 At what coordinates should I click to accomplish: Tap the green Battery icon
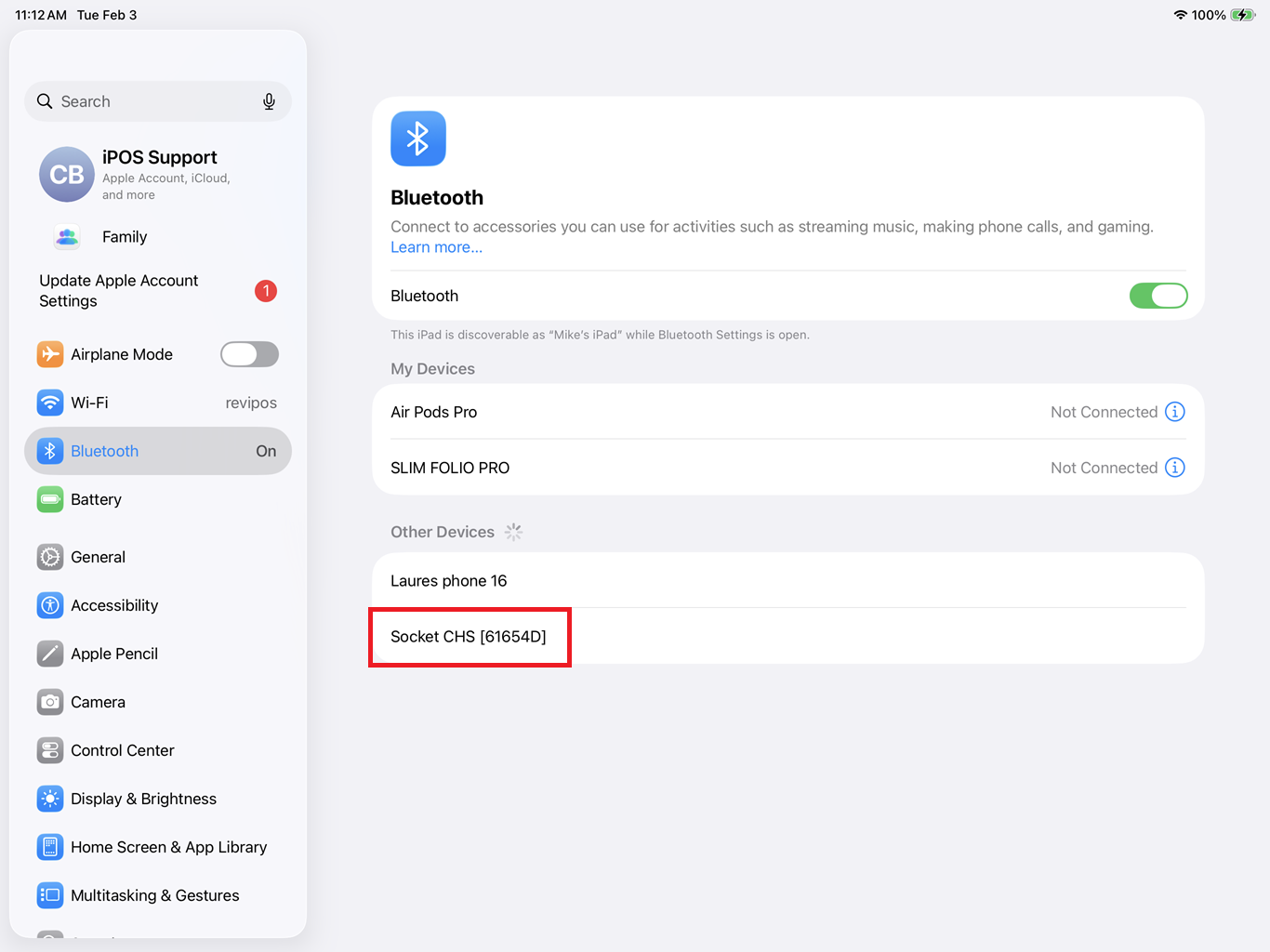(50, 499)
